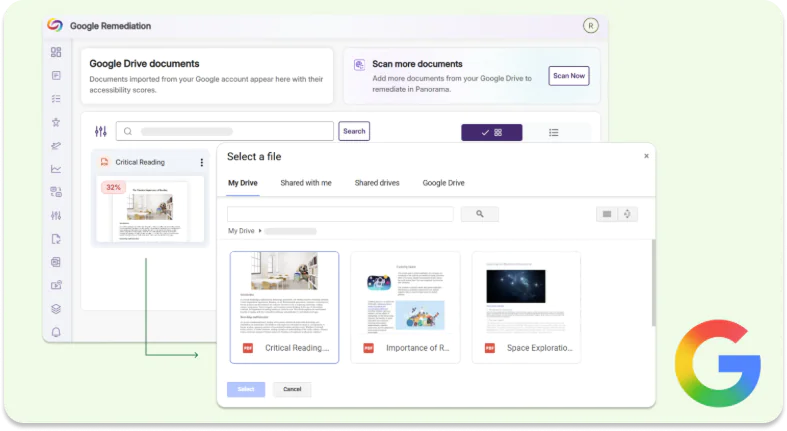
Task: Click the magnifier search button in file picker
Action: [x=479, y=214]
